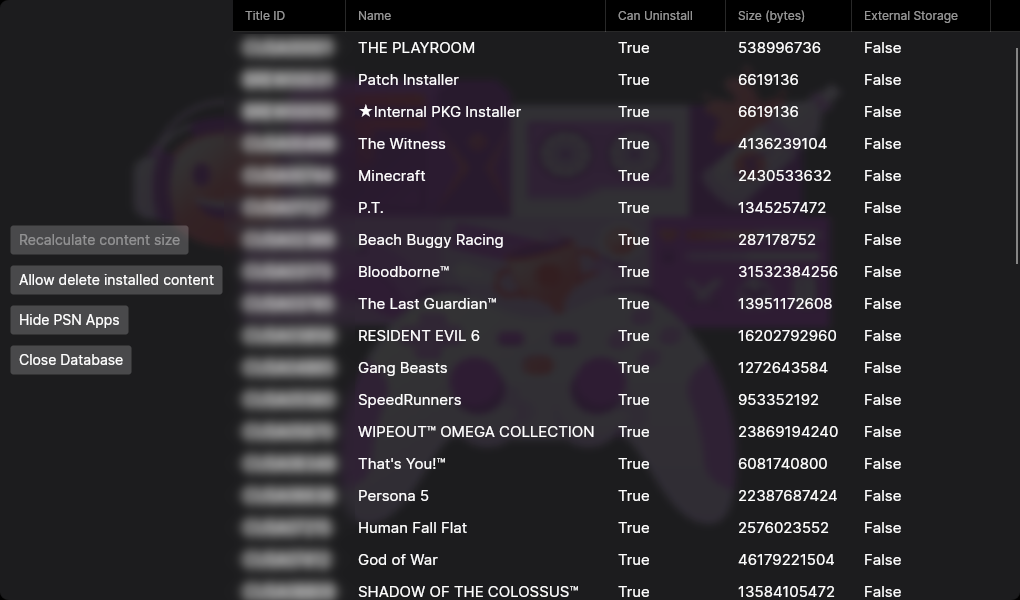Click size value 16202792960 for RESIDENT EVIL 6
Image resolution: width=1020 pixels, height=600 pixels.
(787, 336)
